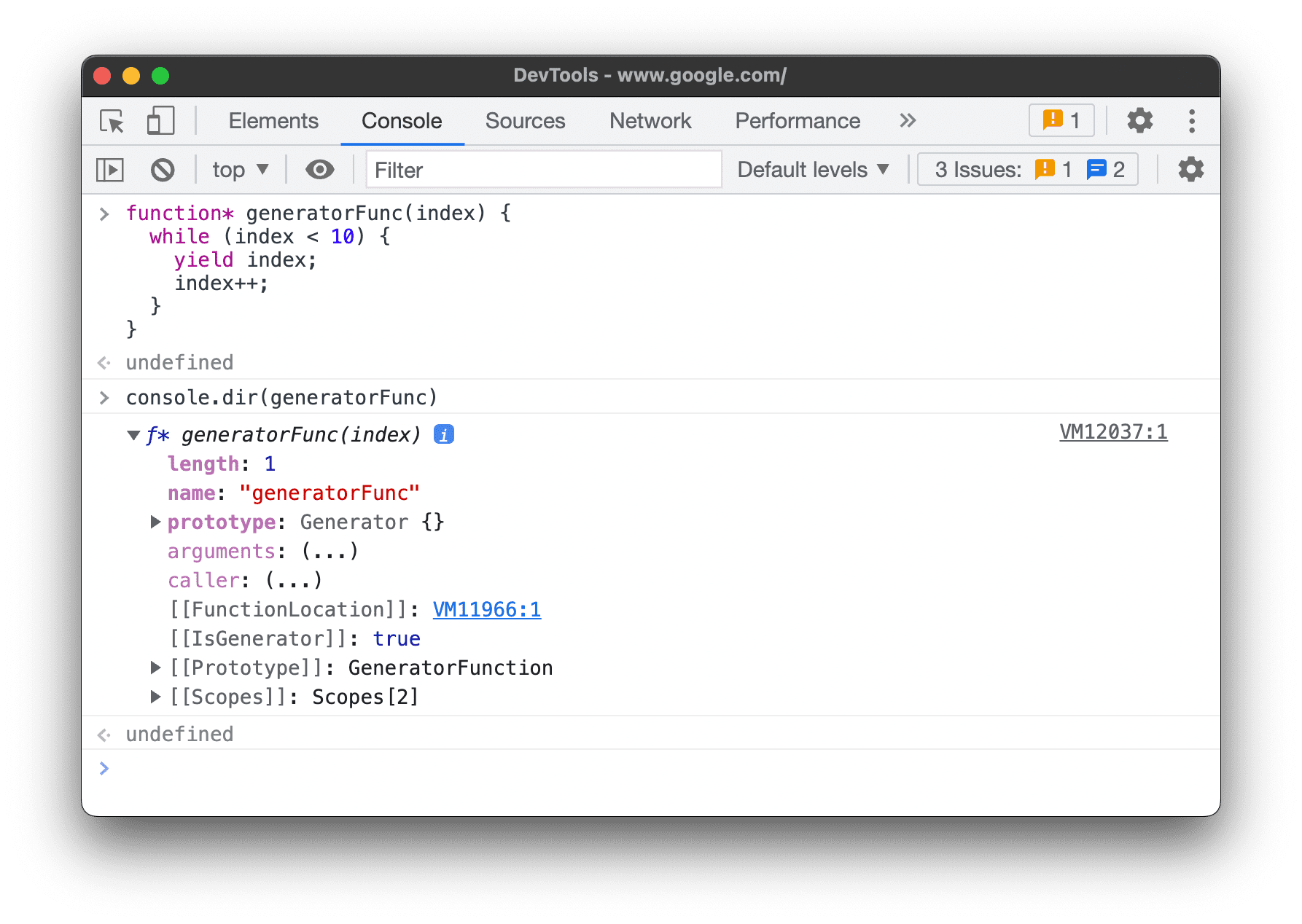
Task: Expand the [[Scopes]] entry
Action: pyautogui.click(x=155, y=697)
